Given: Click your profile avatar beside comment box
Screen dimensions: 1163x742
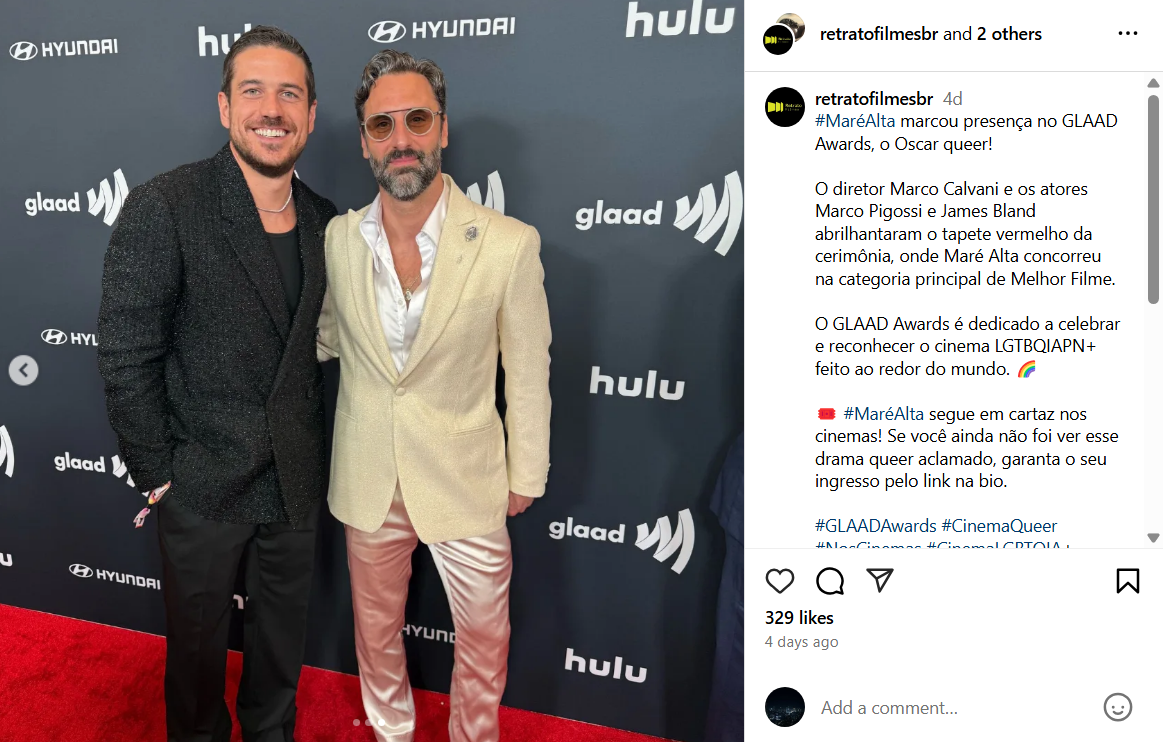Looking at the screenshot, I should click(785, 707).
